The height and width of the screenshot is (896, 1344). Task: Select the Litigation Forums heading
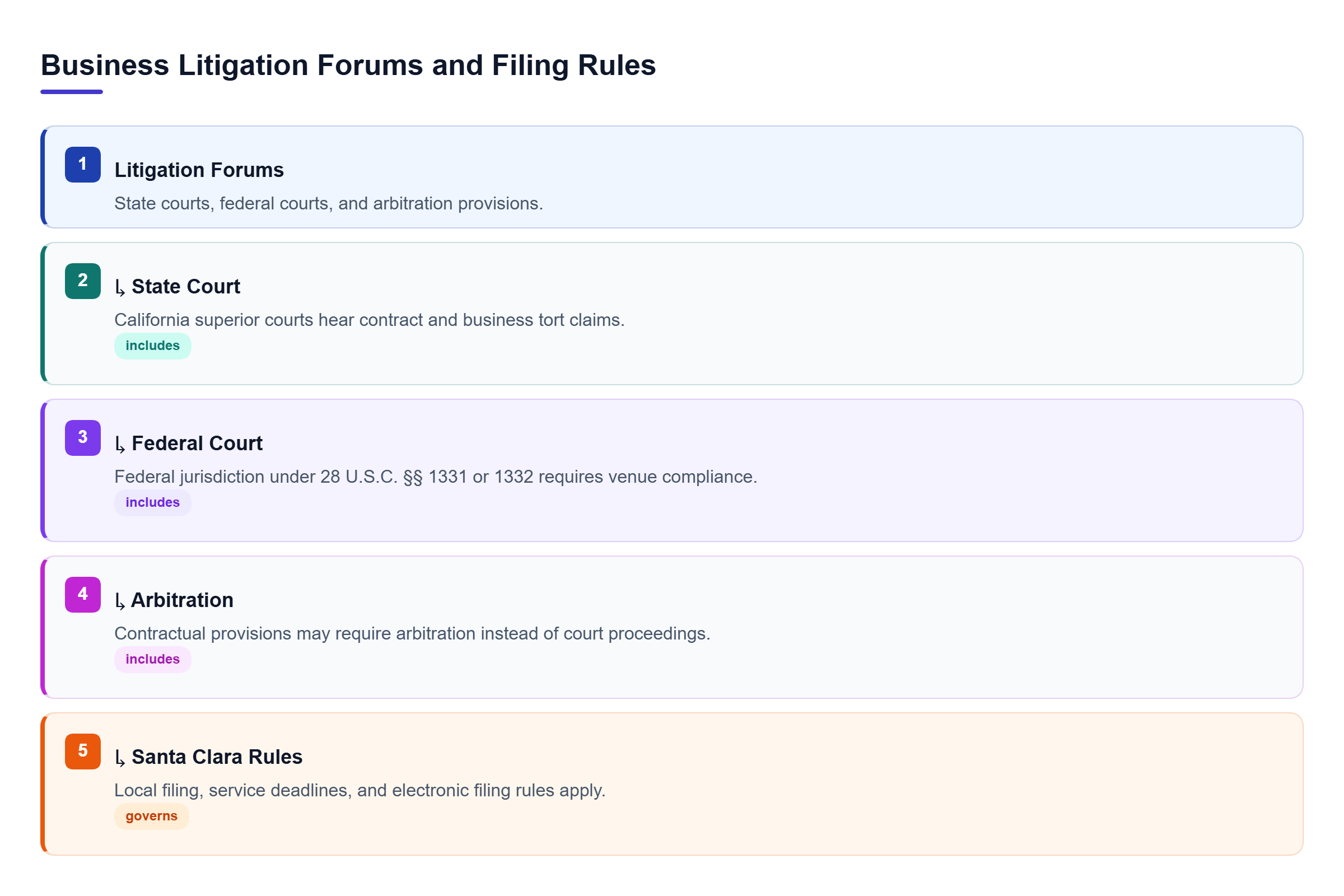(199, 170)
